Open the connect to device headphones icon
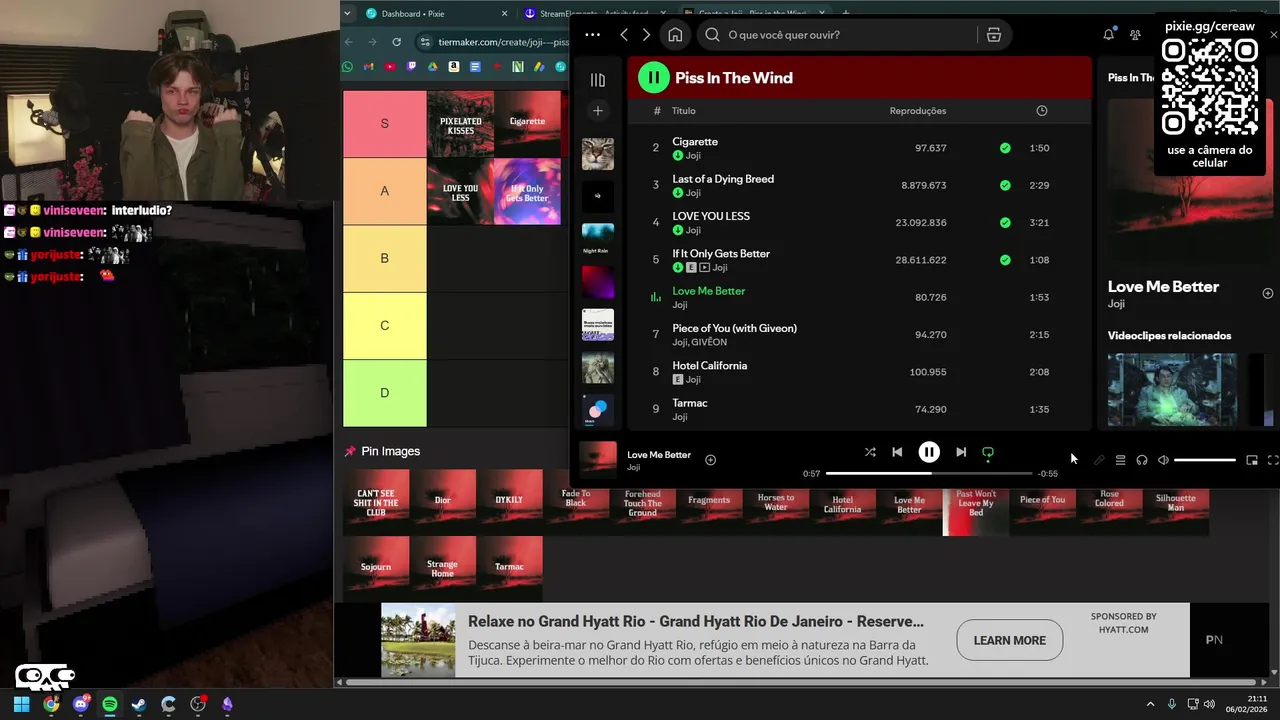 point(1142,460)
